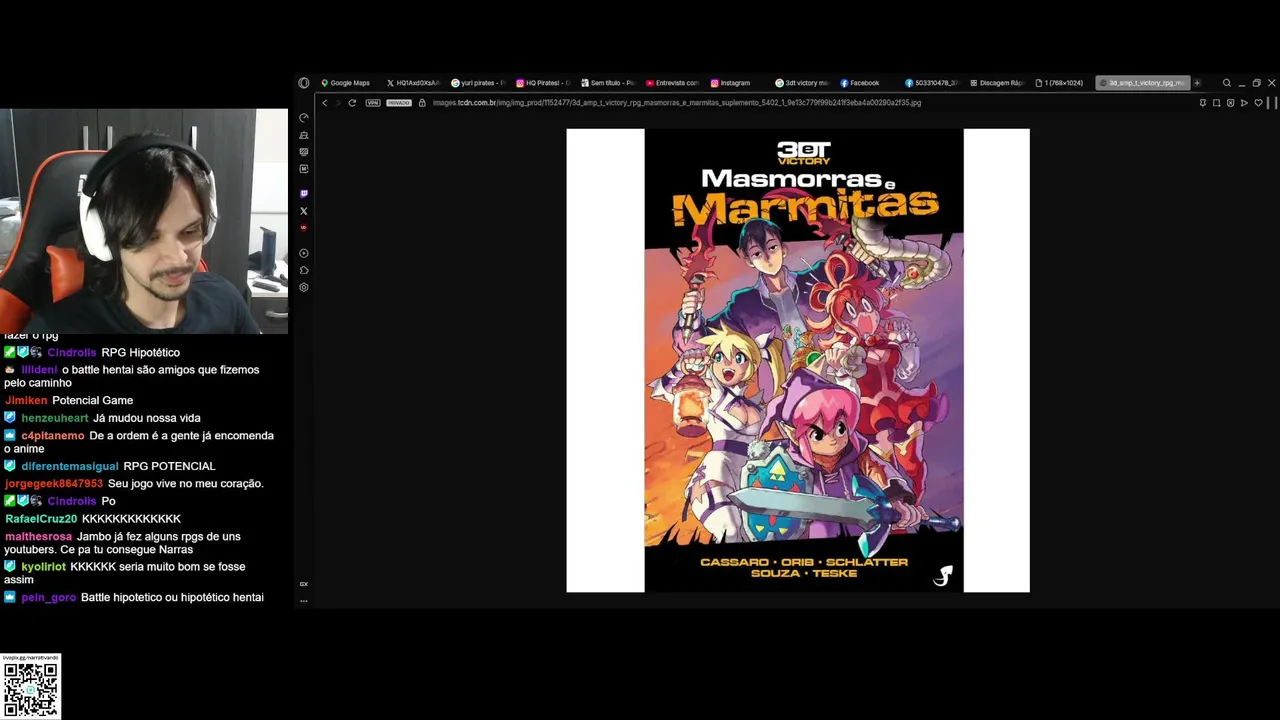Open the 503310478 Facebook tab

pyautogui.click(x=932, y=83)
